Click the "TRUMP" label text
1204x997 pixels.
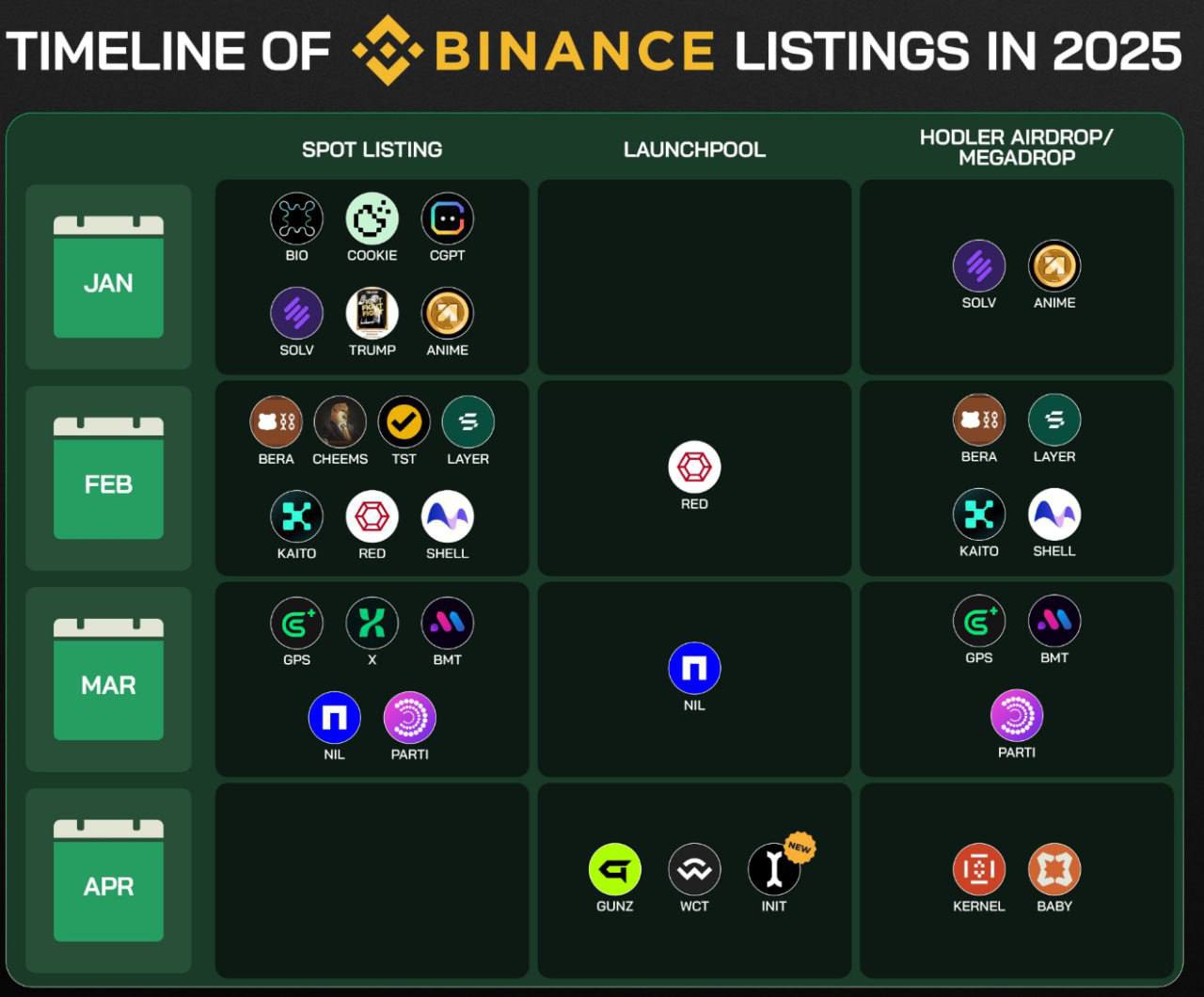point(372,350)
